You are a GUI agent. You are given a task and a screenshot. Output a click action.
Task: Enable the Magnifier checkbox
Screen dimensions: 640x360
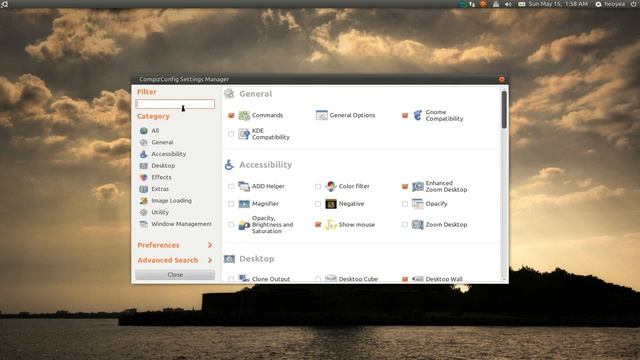coord(231,204)
